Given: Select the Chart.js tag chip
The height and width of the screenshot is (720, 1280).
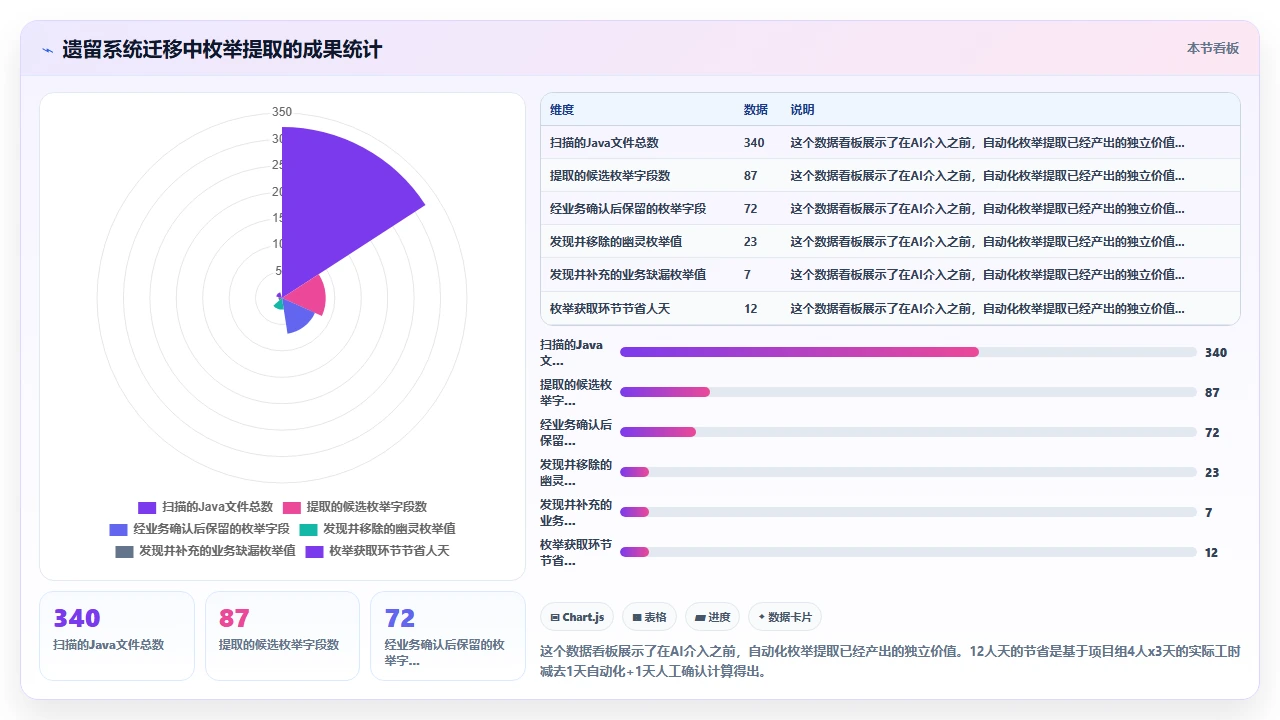Looking at the screenshot, I should point(577,617).
